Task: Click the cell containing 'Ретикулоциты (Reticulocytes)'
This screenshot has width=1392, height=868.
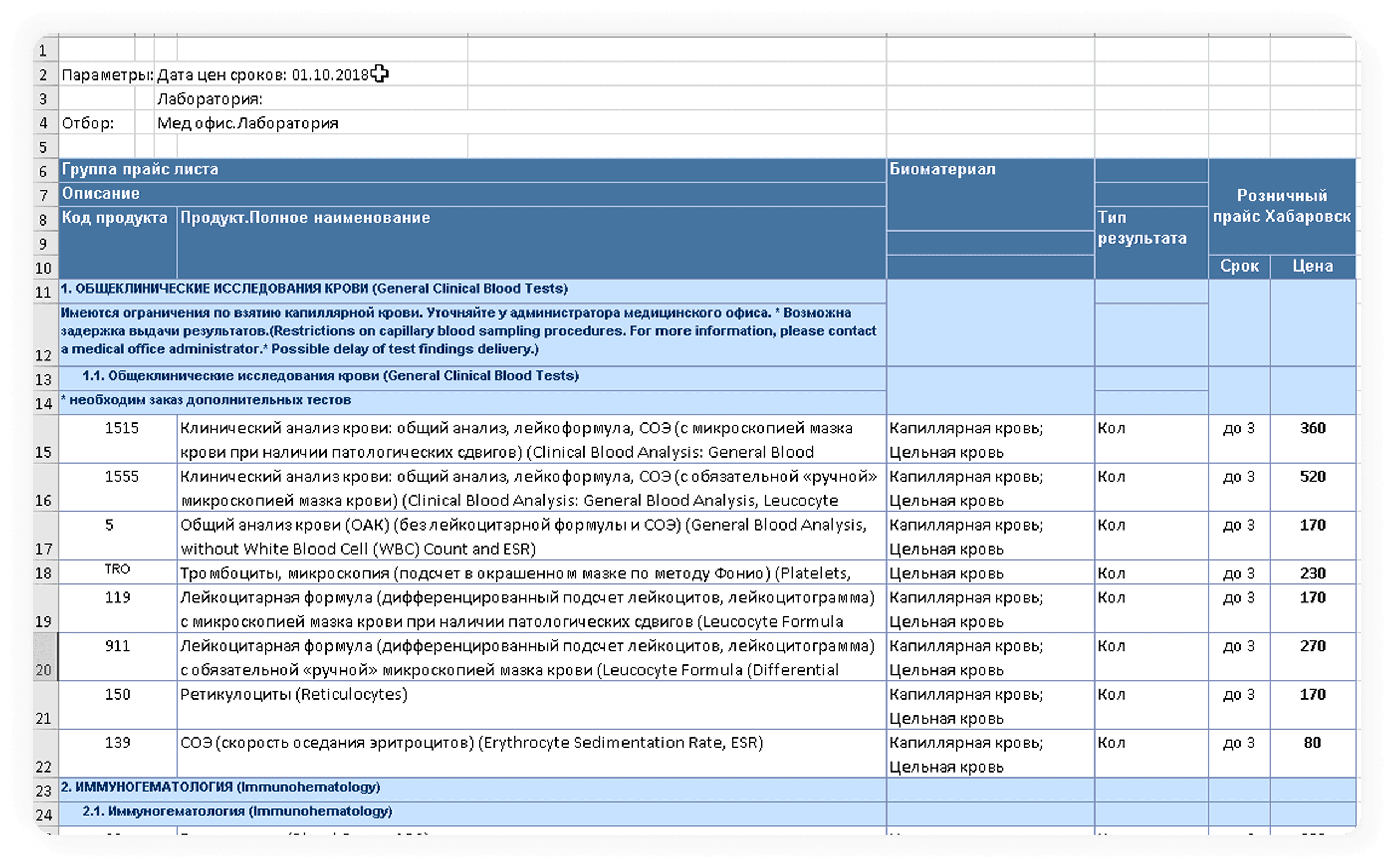Action: tap(531, 706)
